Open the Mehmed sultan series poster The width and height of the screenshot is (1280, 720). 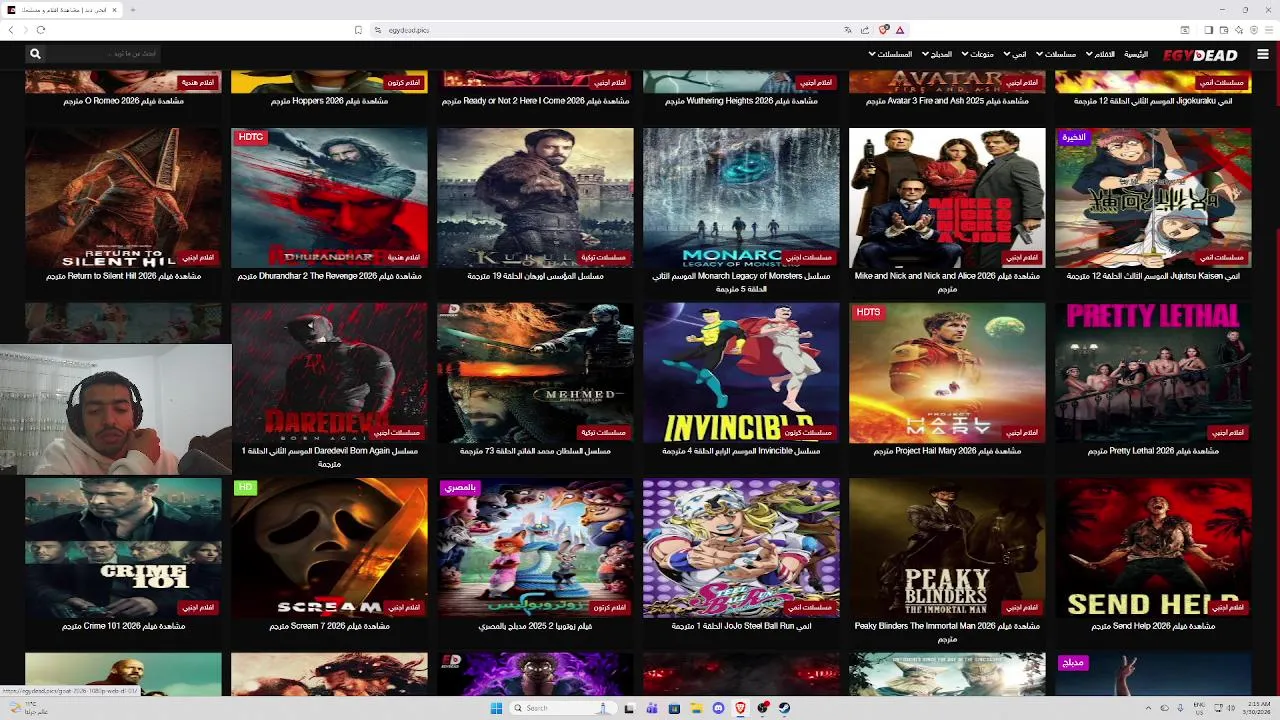coord(535,373)
